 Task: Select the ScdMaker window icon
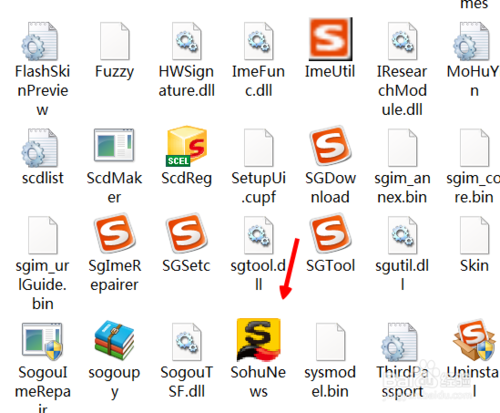click(114, 145)
